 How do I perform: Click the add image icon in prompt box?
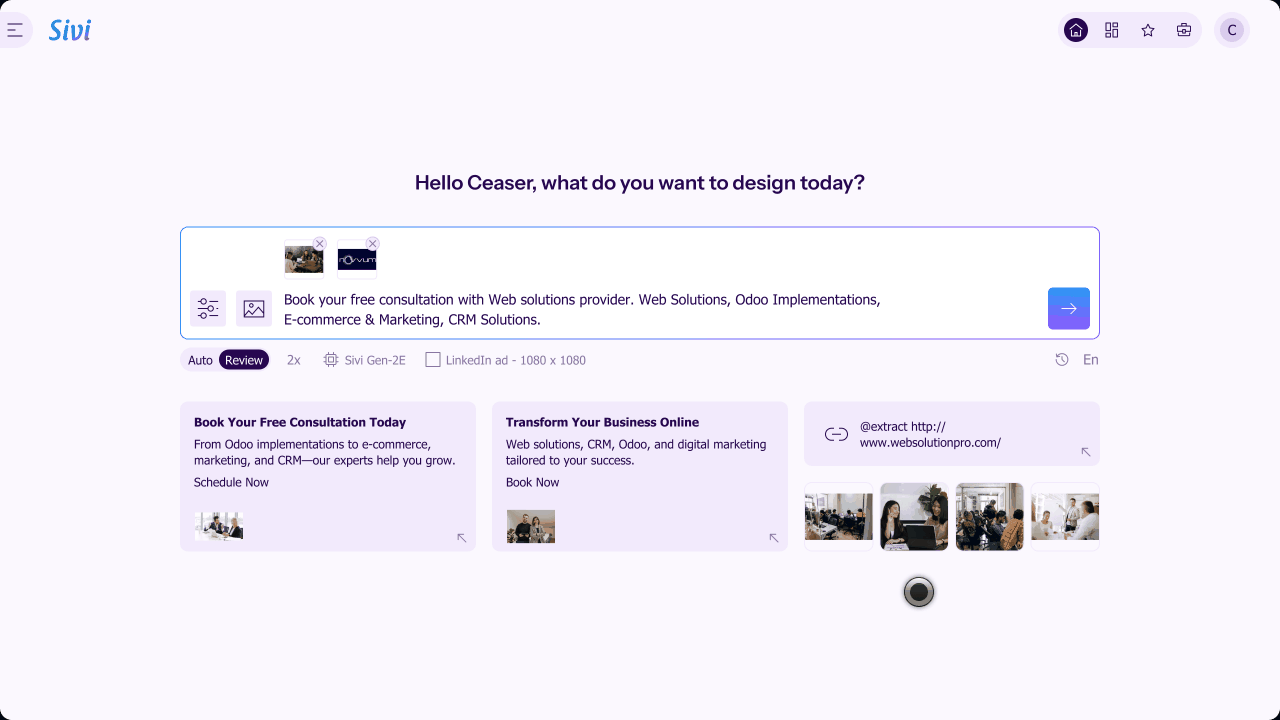click(254, 308)
